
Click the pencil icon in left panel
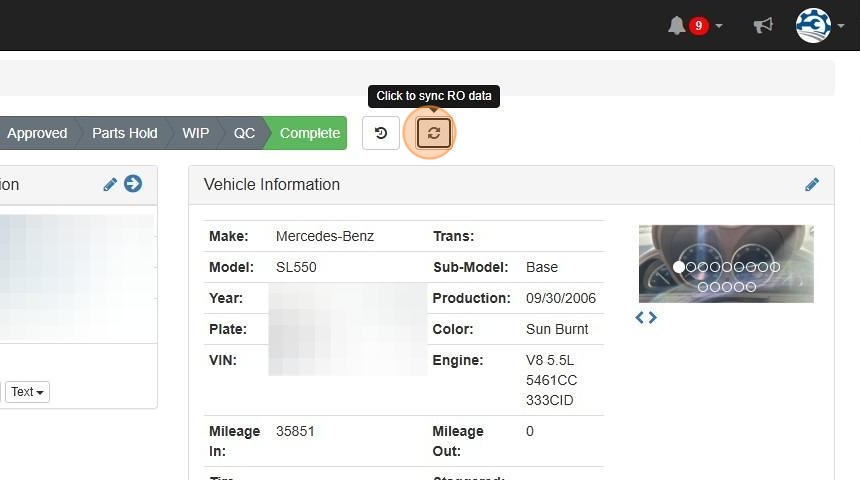110,184
